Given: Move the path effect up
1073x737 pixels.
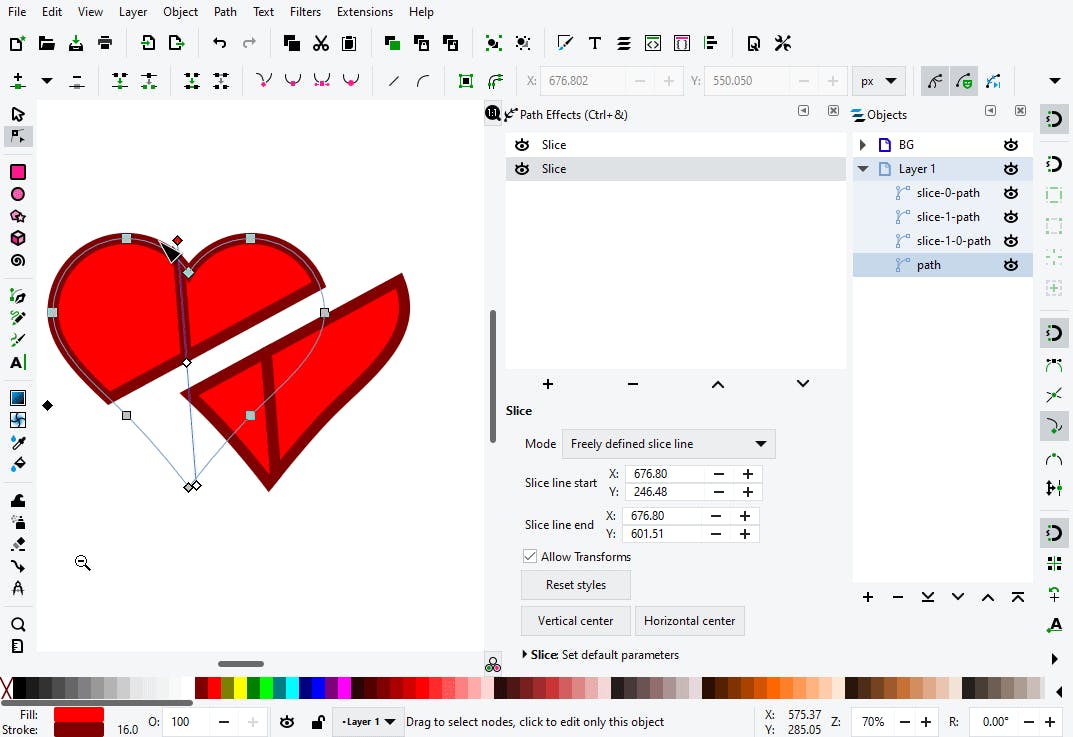Looking at the screenshot, I should (x=718, y=384).
